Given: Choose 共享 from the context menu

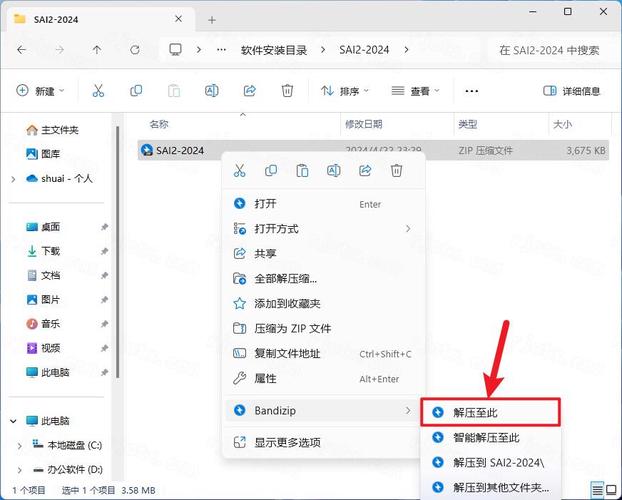Looking at the screenshot, I should click(x=324, y=254).
